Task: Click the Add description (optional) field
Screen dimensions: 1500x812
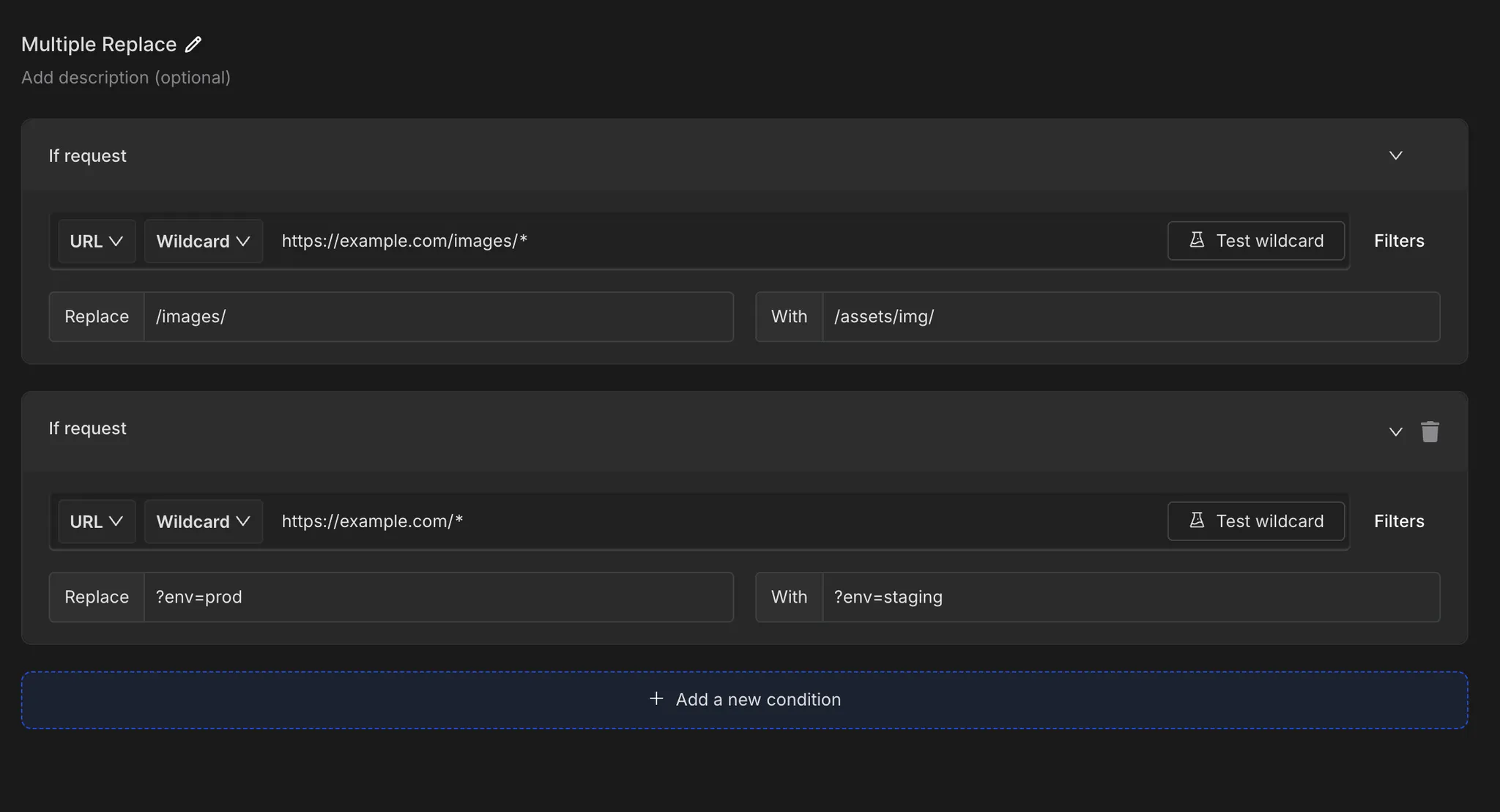Action: [x=126, y=78]
